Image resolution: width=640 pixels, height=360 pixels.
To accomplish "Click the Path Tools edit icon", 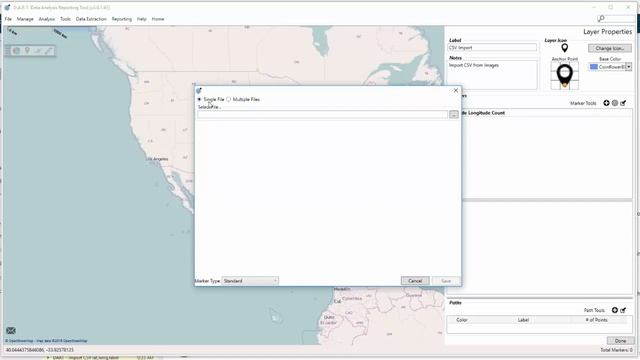I will coord(623,310).
